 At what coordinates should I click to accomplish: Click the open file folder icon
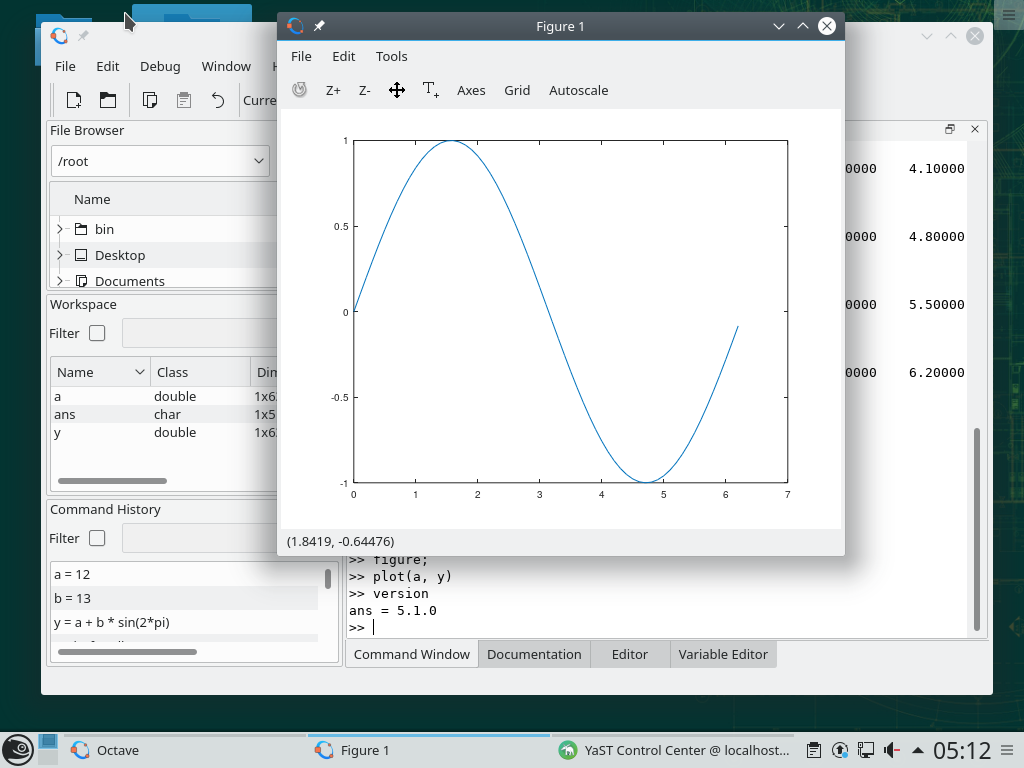[x=107, y=100]
